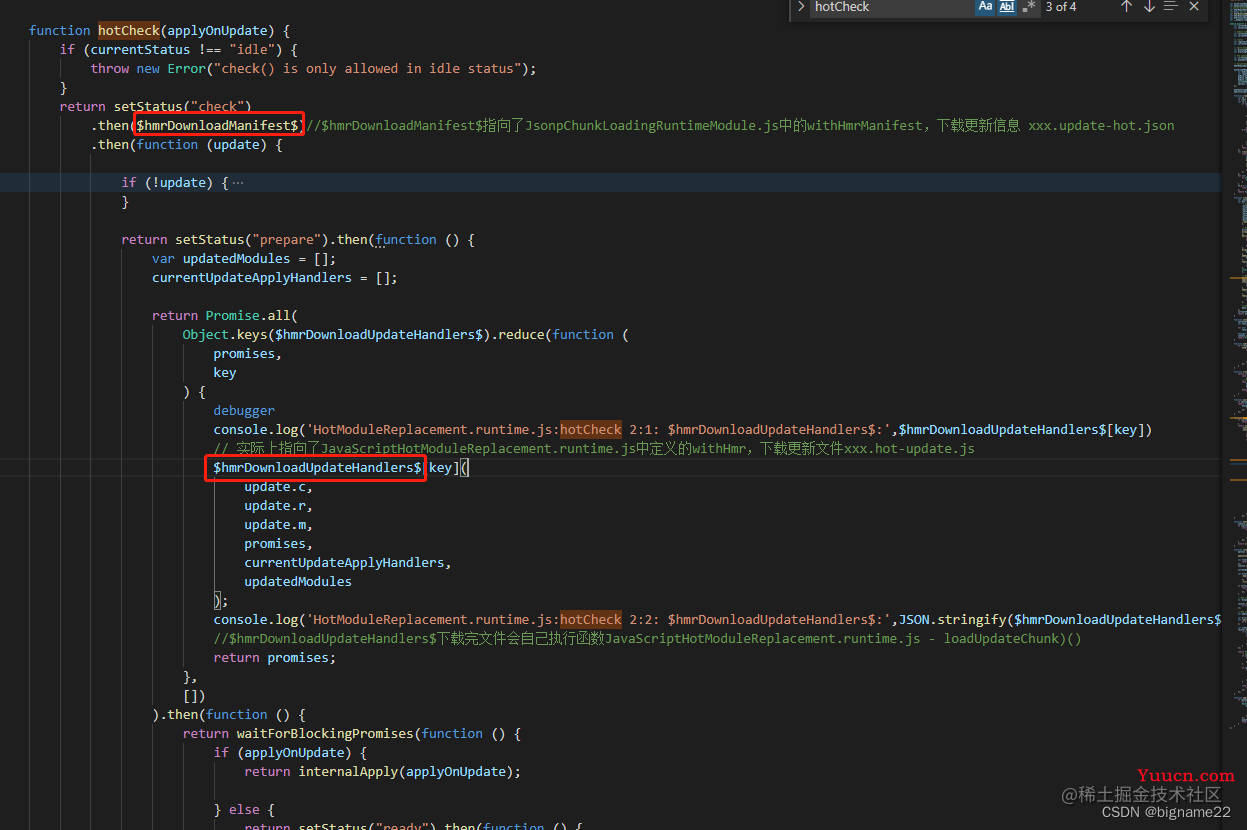The width and height of the screenshot is (1247, 830).
Task: Close the find widget
Action: click(x=1194, y=7)
